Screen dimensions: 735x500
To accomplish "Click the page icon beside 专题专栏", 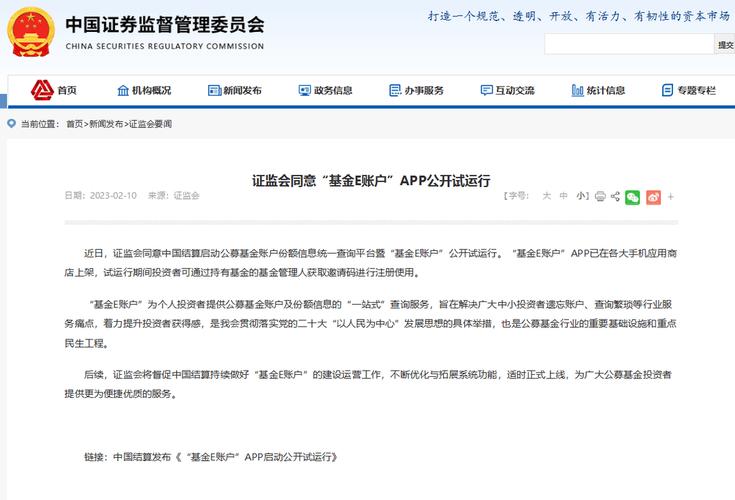I will pos(668,90).
